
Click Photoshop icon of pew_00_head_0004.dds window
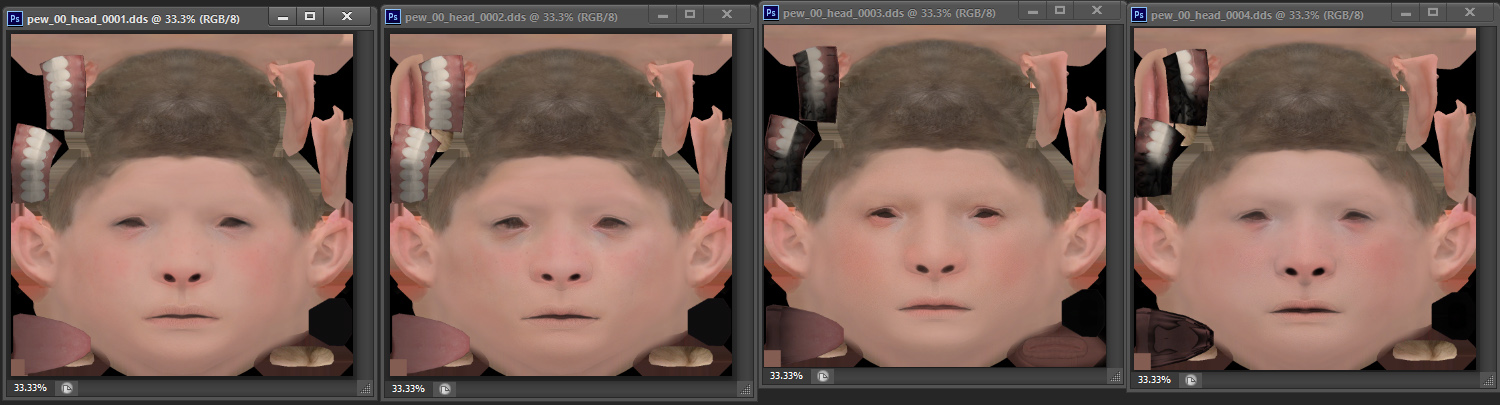pyautogui.click(x=1140, y=15)
